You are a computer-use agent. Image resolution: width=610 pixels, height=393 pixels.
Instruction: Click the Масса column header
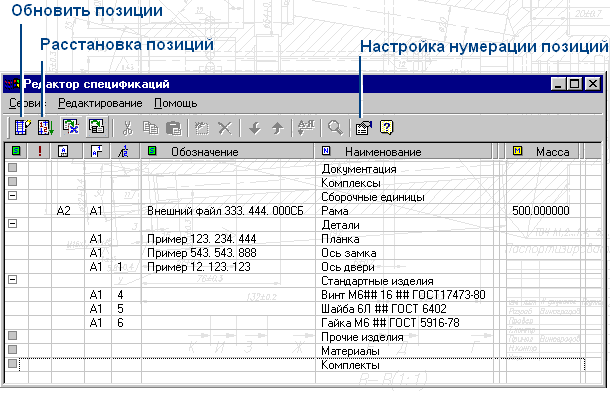[542, 151]
